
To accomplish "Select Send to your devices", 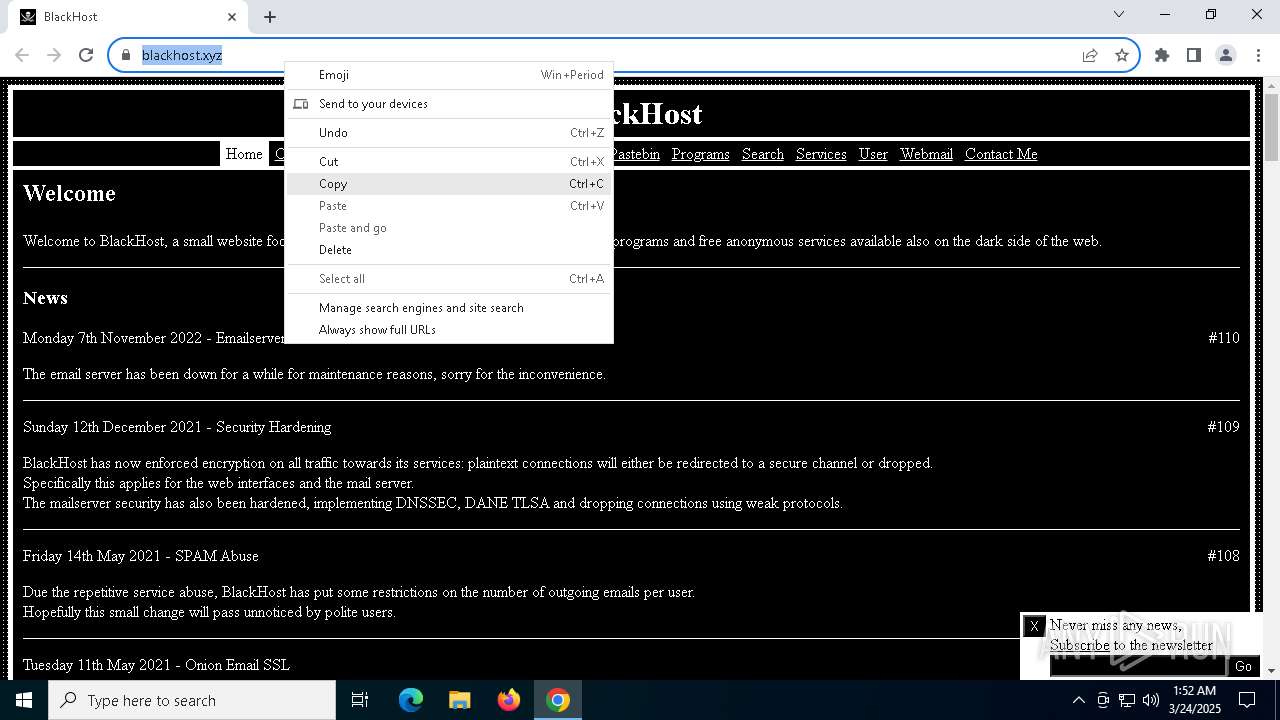I will tap(450, 104).
